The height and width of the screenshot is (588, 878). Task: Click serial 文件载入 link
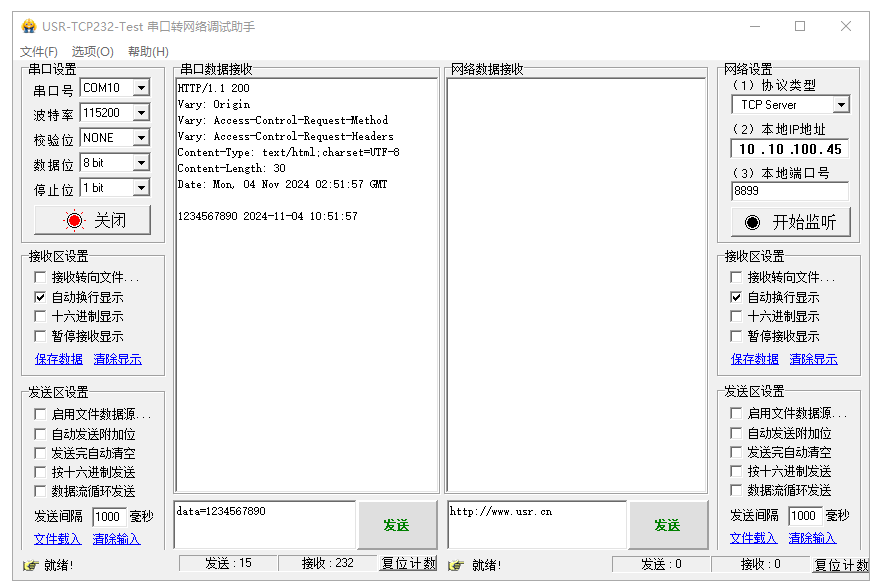(x=58, y=539)
